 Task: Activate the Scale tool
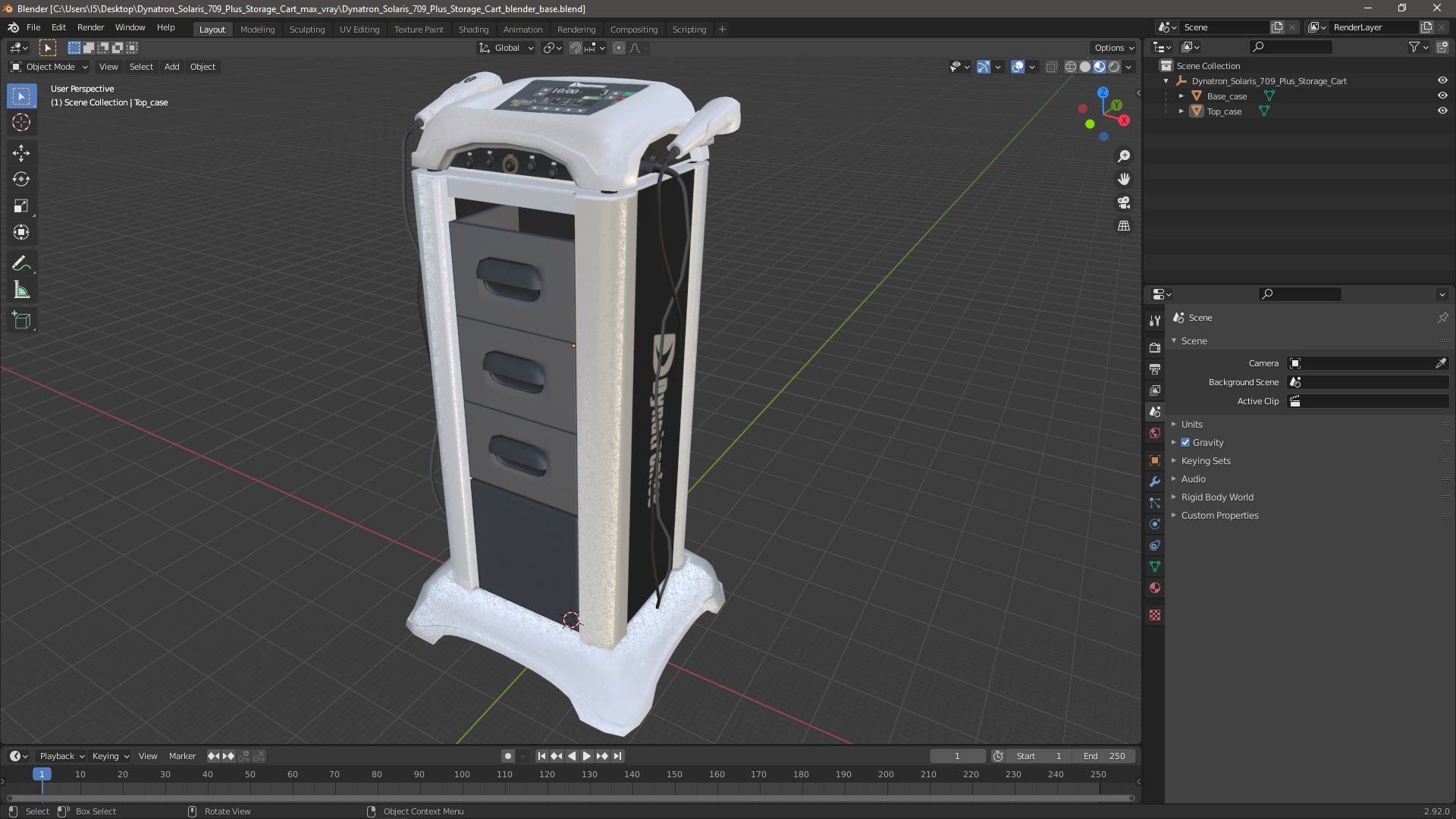tap(21, 206)
